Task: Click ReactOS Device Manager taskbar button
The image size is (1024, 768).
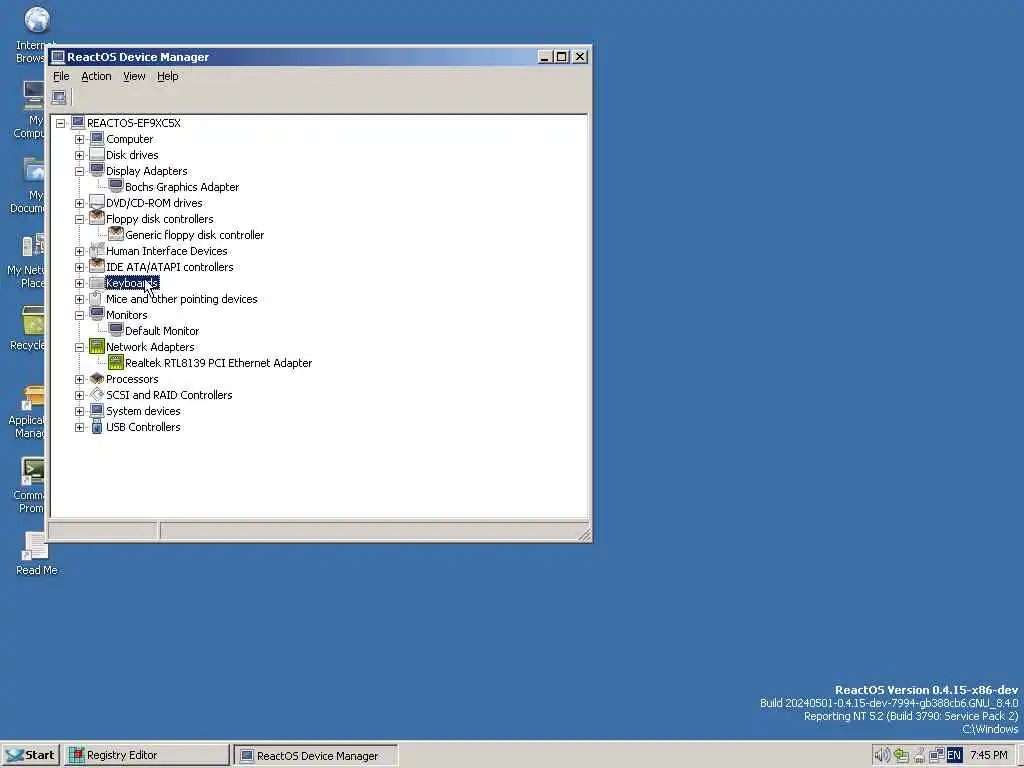Action: point(316,756)
